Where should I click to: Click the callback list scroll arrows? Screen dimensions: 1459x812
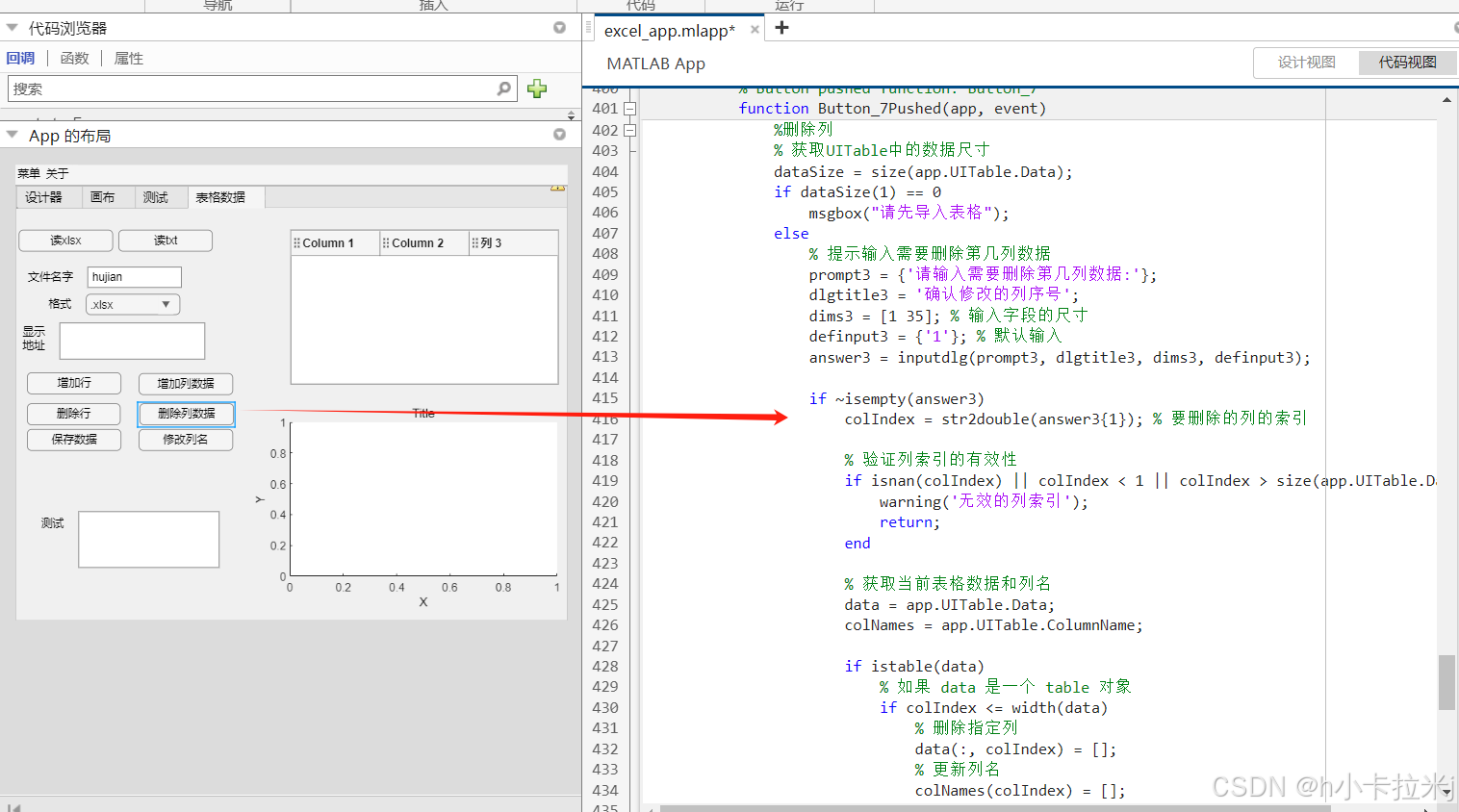pos(571,115)
